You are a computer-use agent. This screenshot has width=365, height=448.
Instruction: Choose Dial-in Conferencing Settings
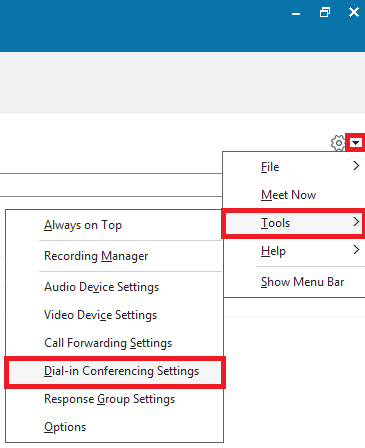pyautogui.click(x=115, y=371)
